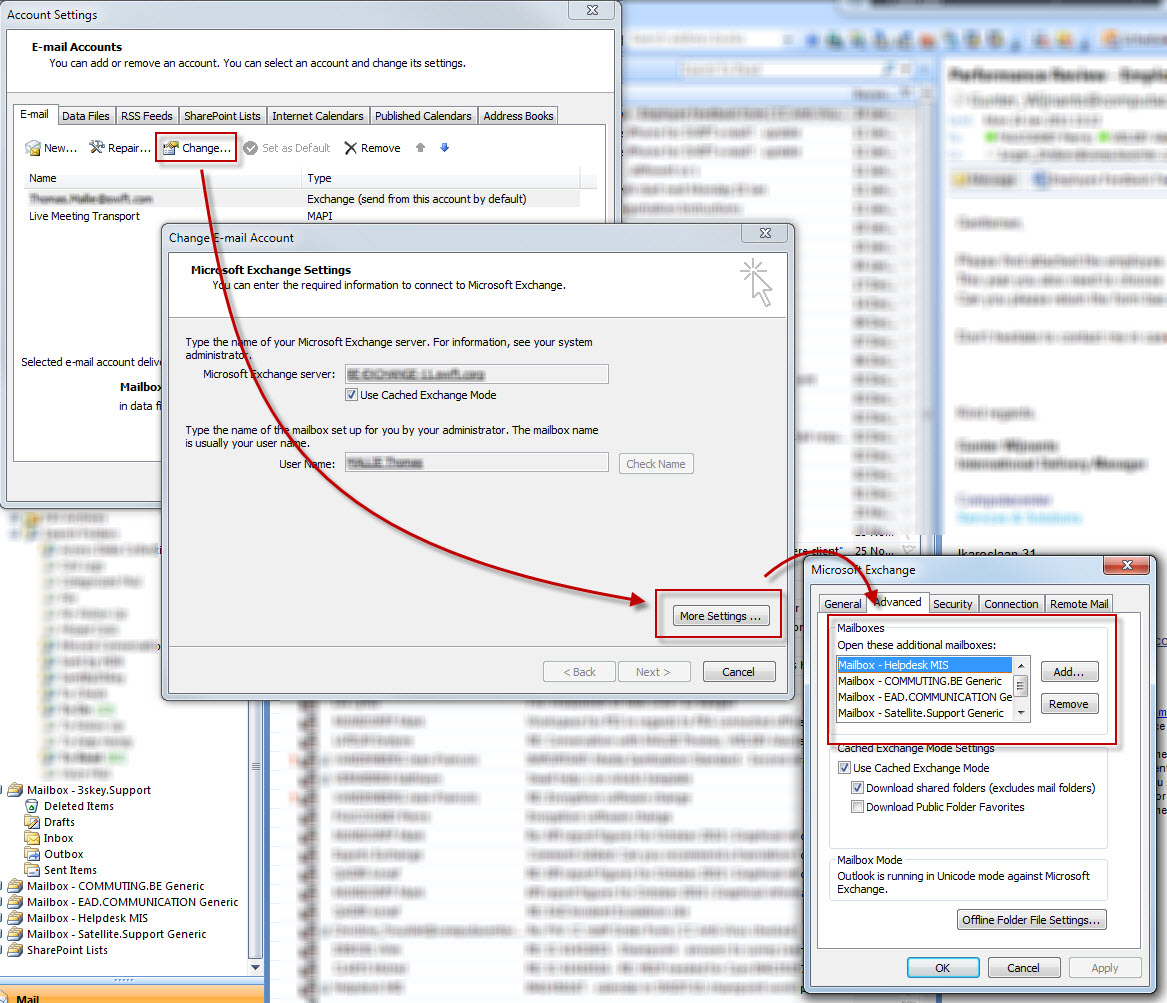Screen dimensions: 1167x1003
Task: Remove the selected account with X icon
Action: 372,148
